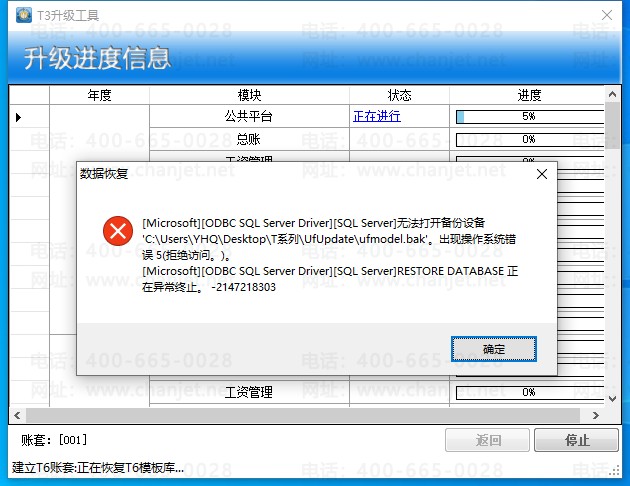Image resolution: width=630 pixels, height=486 pixels.
Task: Click the current row indicator triangle
Action: [x=18, y=117]
